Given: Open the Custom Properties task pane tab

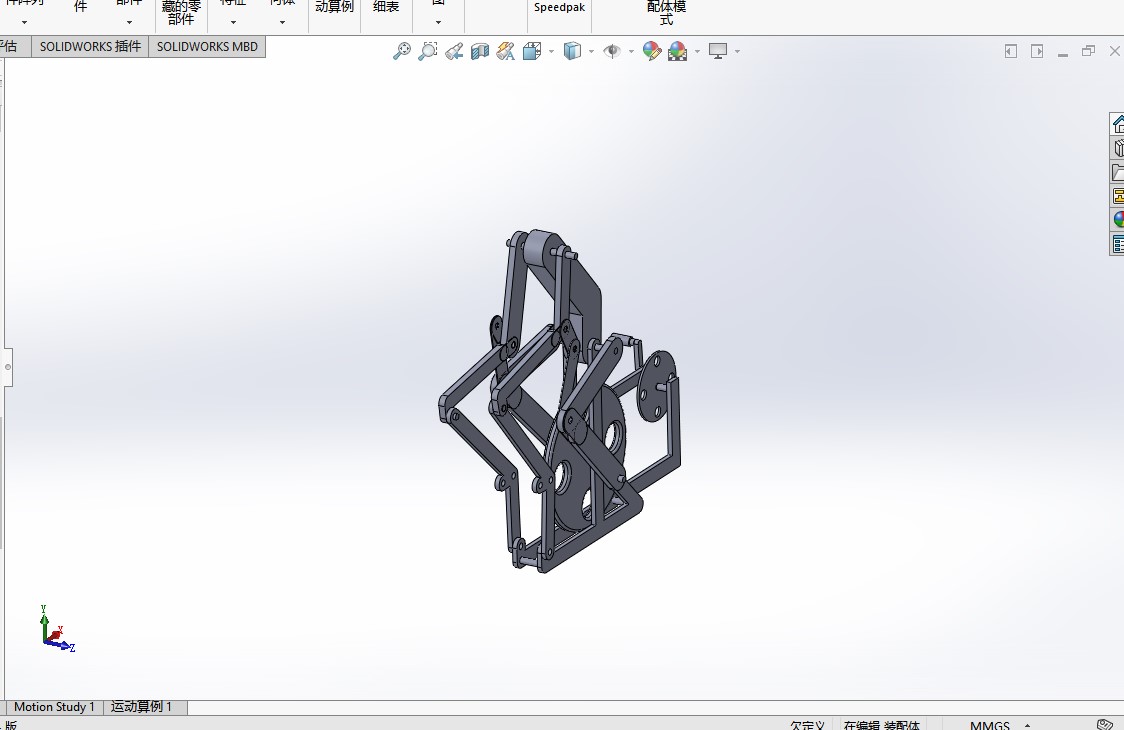Looking at the screenshot, I should pyautogui.click(x=1118, y=244).
